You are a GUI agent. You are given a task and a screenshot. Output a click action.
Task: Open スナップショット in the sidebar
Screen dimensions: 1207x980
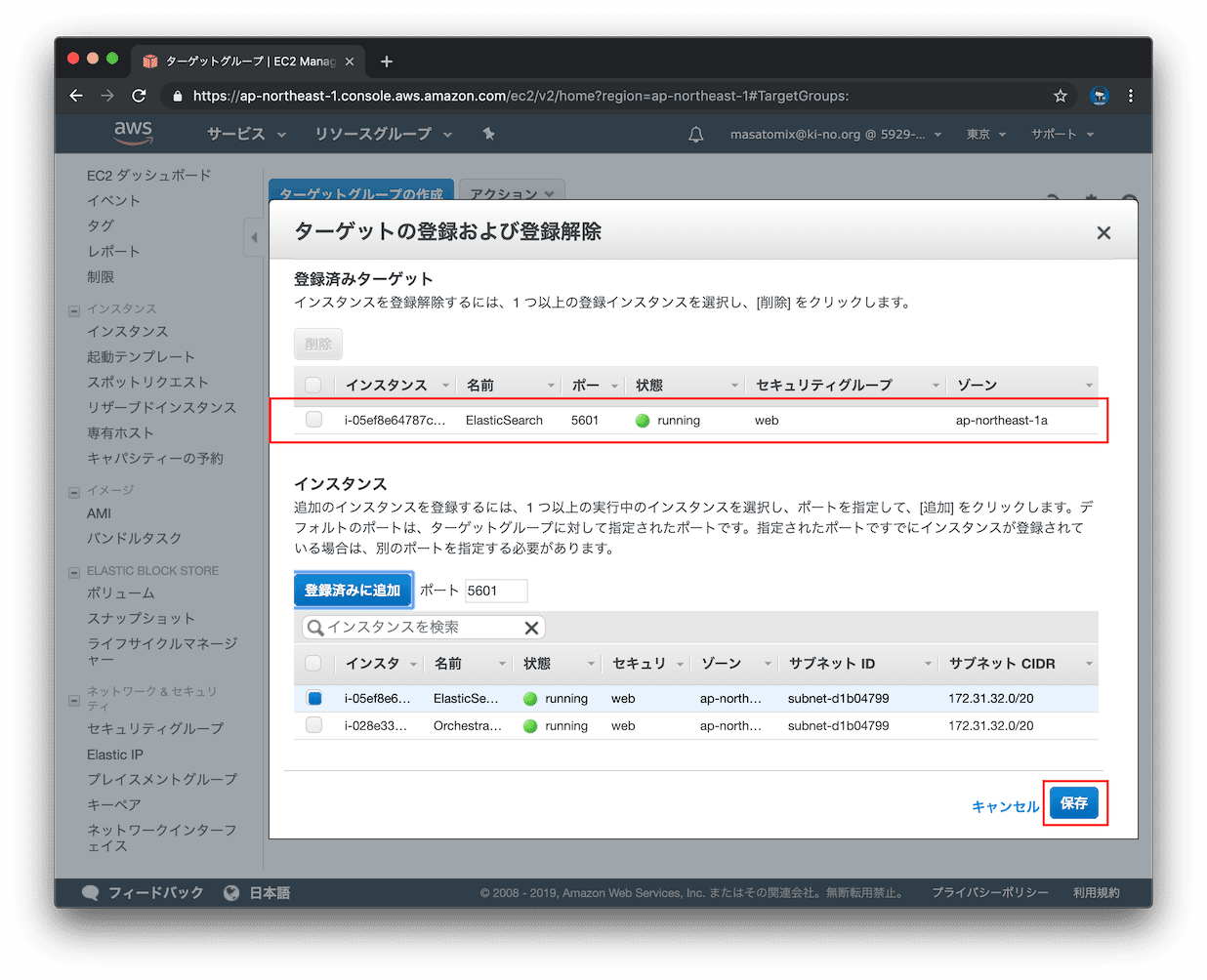[141, 619]
